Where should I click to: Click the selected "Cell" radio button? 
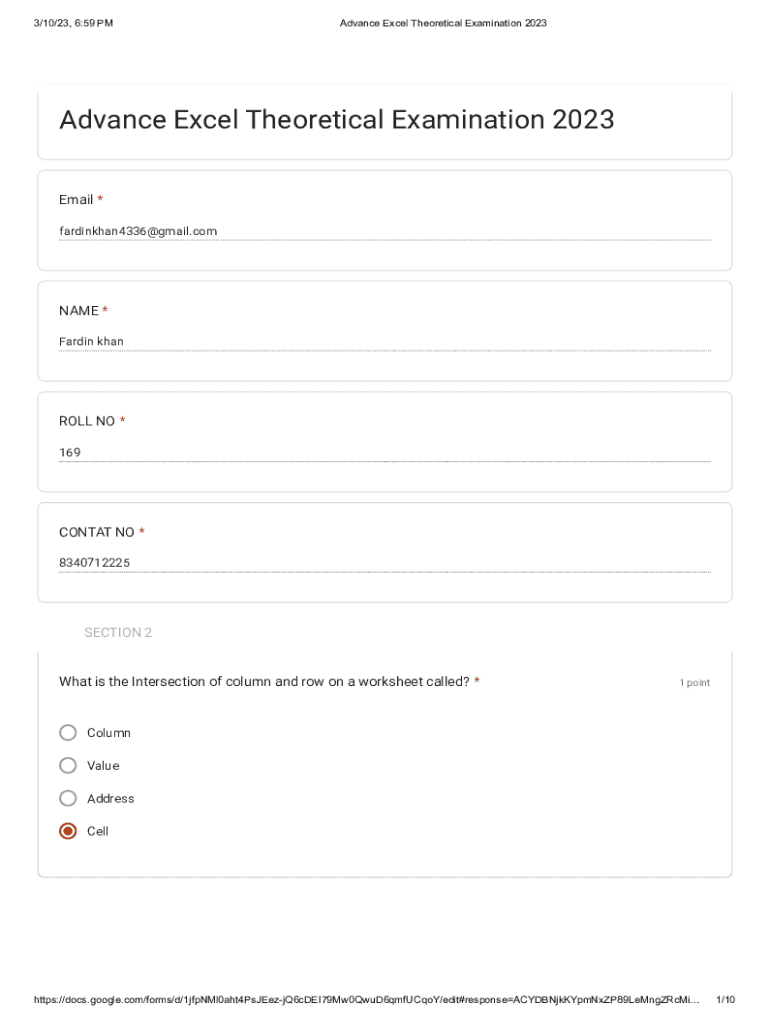pyautogui.click(x=68, y=831)
